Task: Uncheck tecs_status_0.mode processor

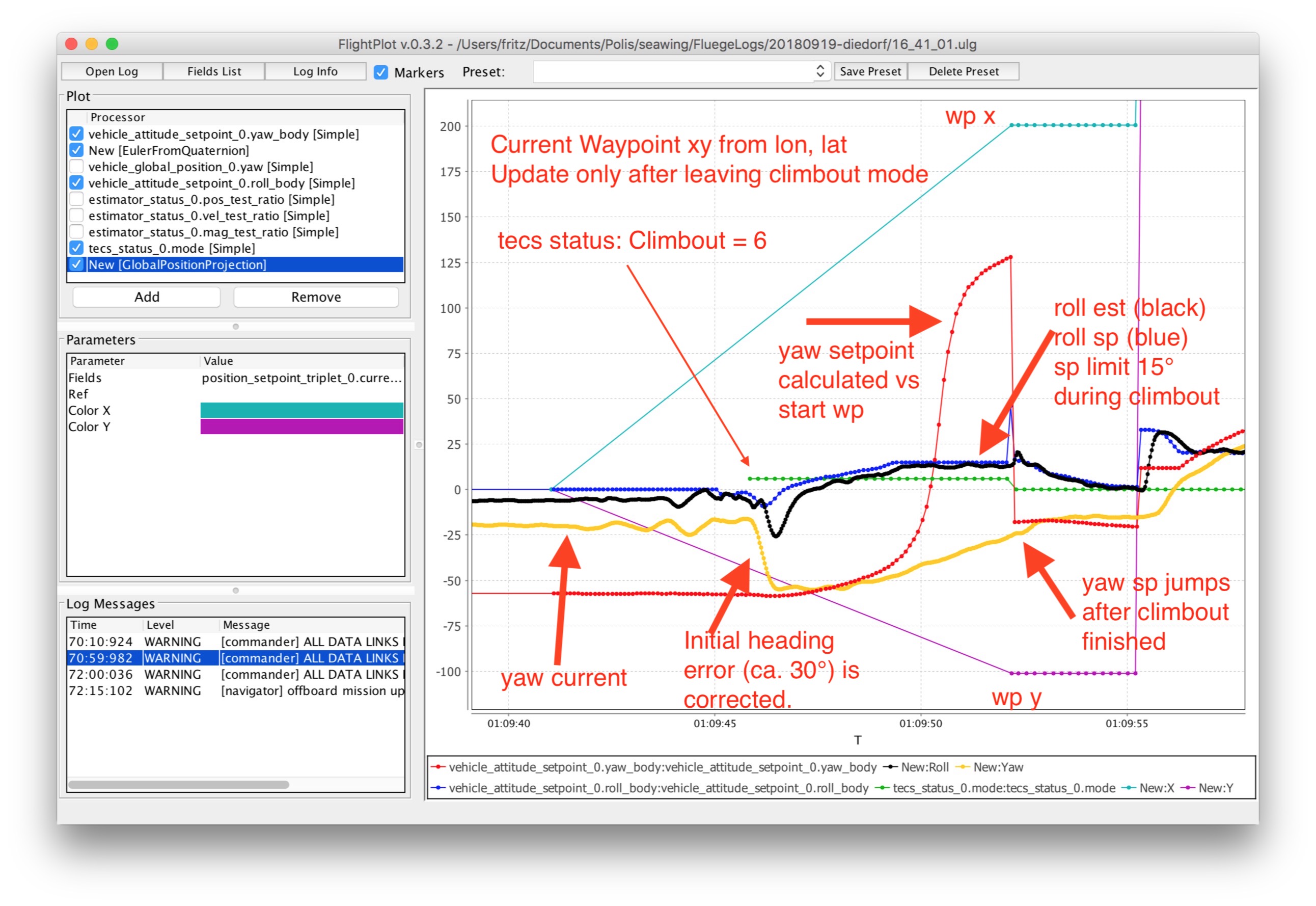Action: pos(76,248)
